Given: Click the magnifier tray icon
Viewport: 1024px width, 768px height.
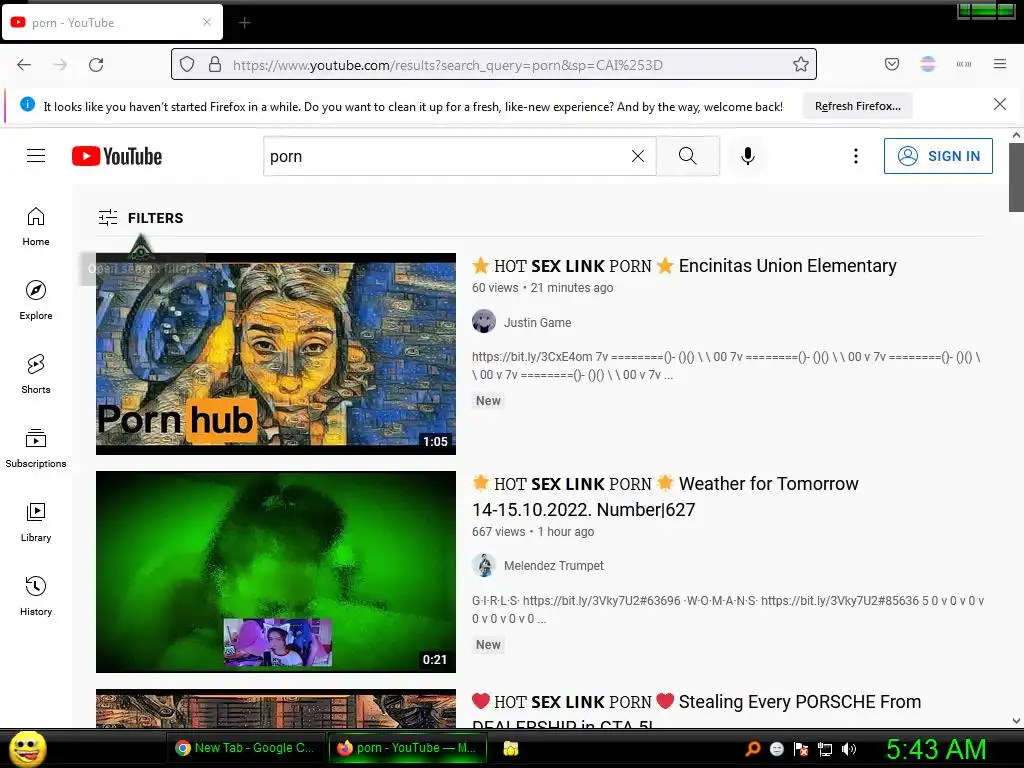Looking at the screenshot, I should (x=753, y=748).
